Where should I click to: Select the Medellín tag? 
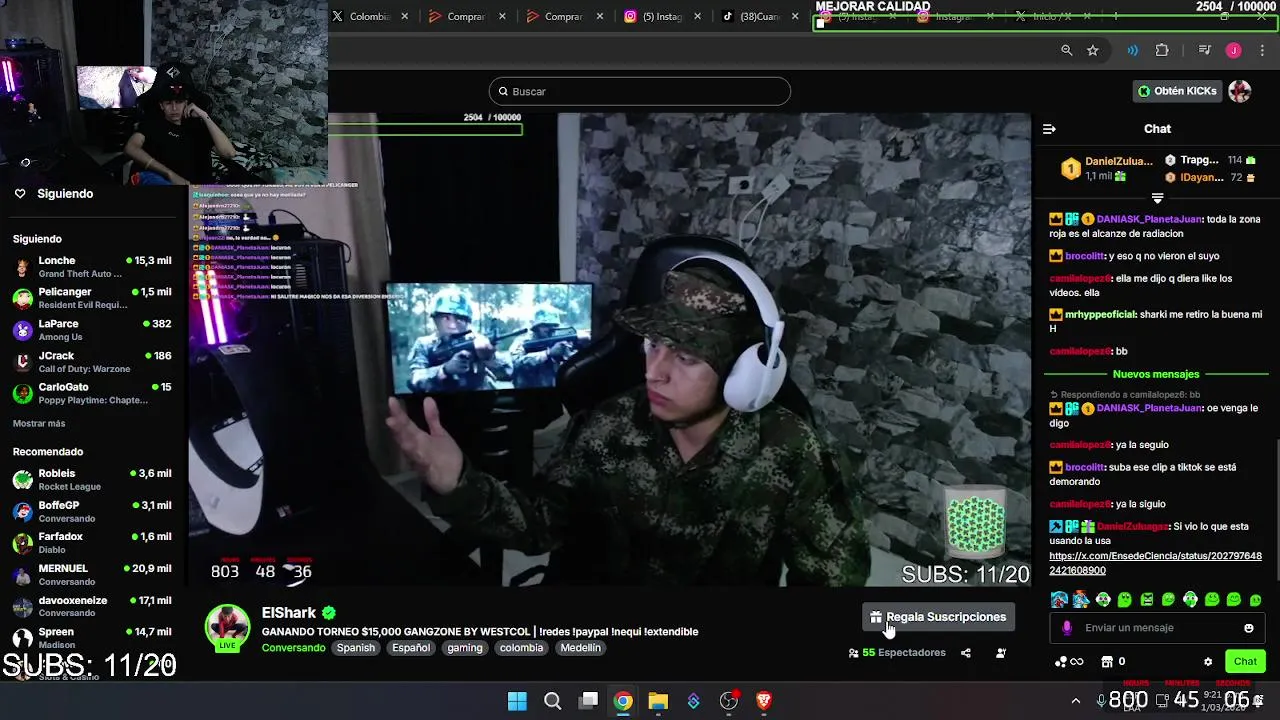click(581, 648)
